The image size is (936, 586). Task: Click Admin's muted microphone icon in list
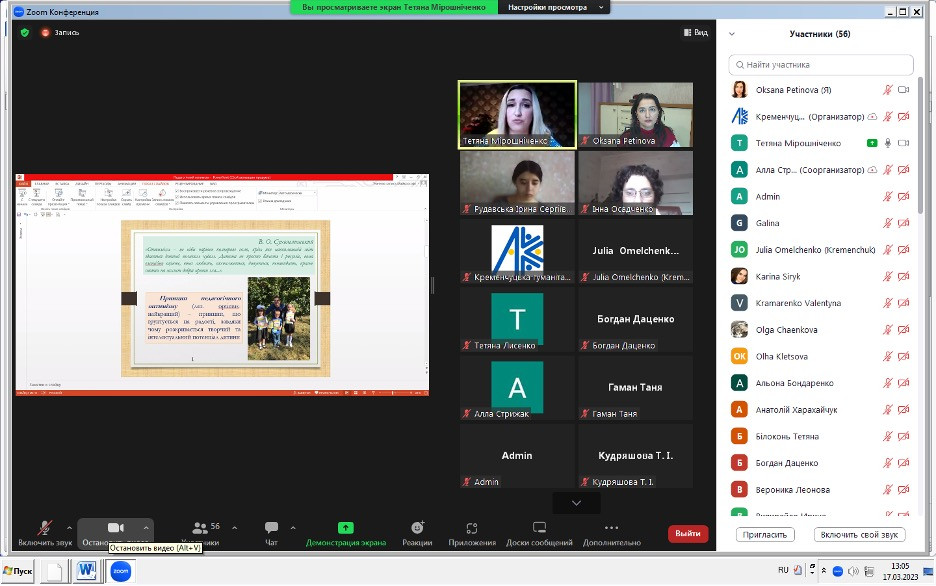tap(888, 196)
